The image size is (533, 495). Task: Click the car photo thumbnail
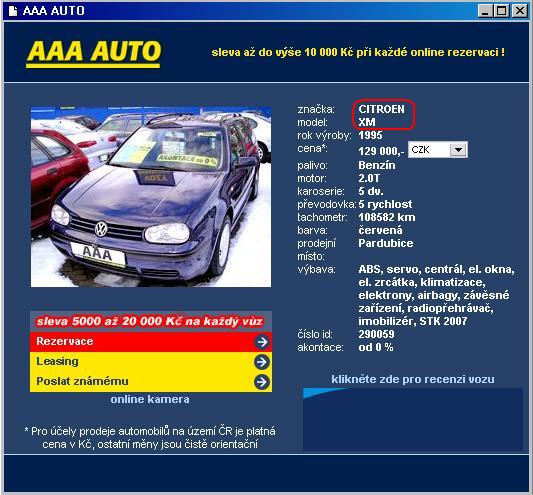(x=151, y=197)
